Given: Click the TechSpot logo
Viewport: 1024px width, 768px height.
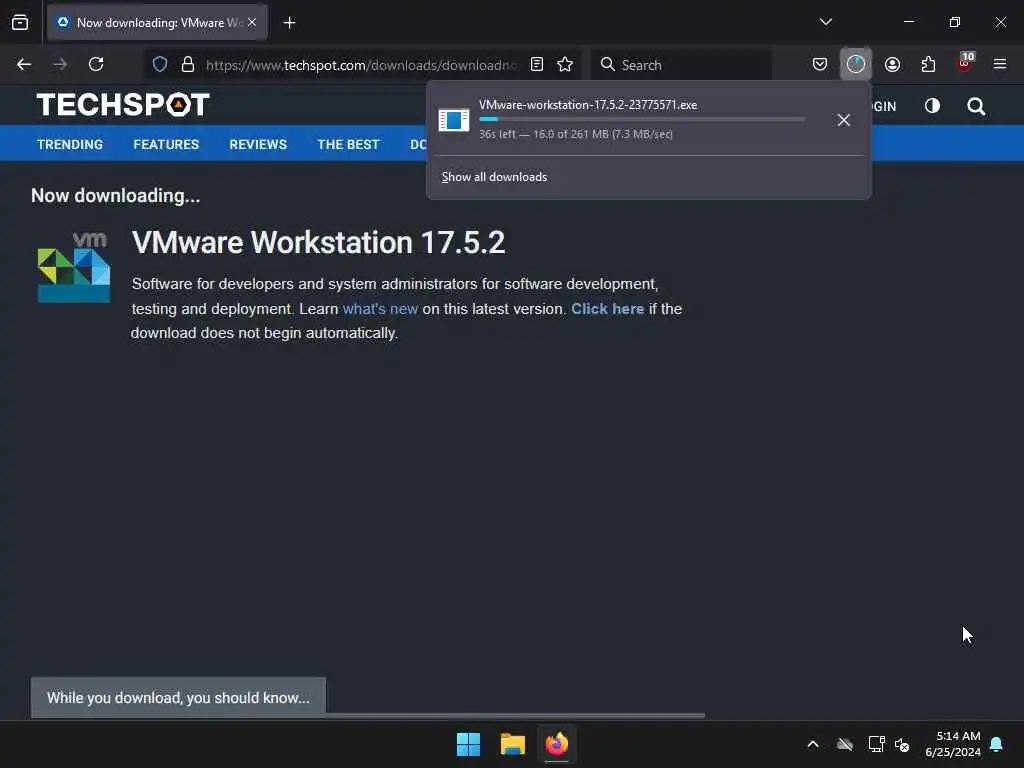Looking at the screenshot, I should point(123,104).
